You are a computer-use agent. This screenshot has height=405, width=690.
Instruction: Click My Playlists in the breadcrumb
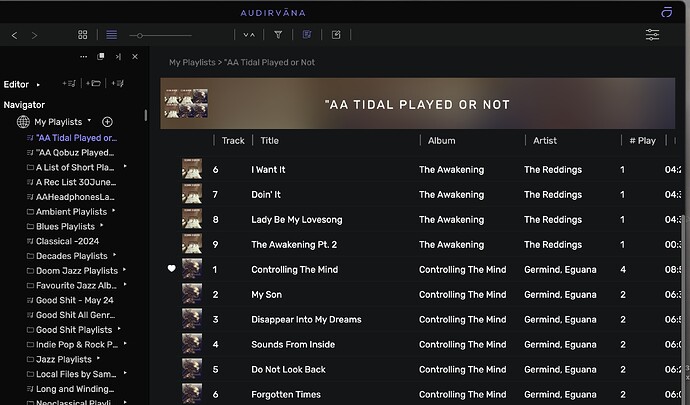pyautogui.click(x=191, y=62)
